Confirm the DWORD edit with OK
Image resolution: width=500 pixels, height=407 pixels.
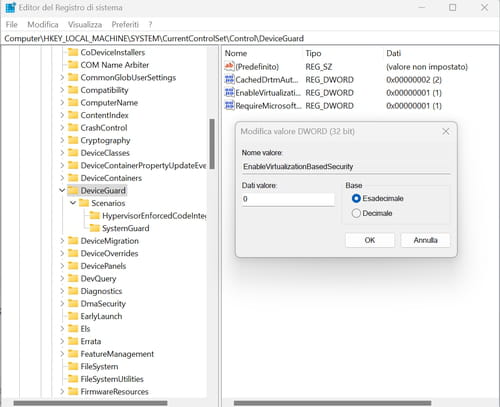pos(370,240)
